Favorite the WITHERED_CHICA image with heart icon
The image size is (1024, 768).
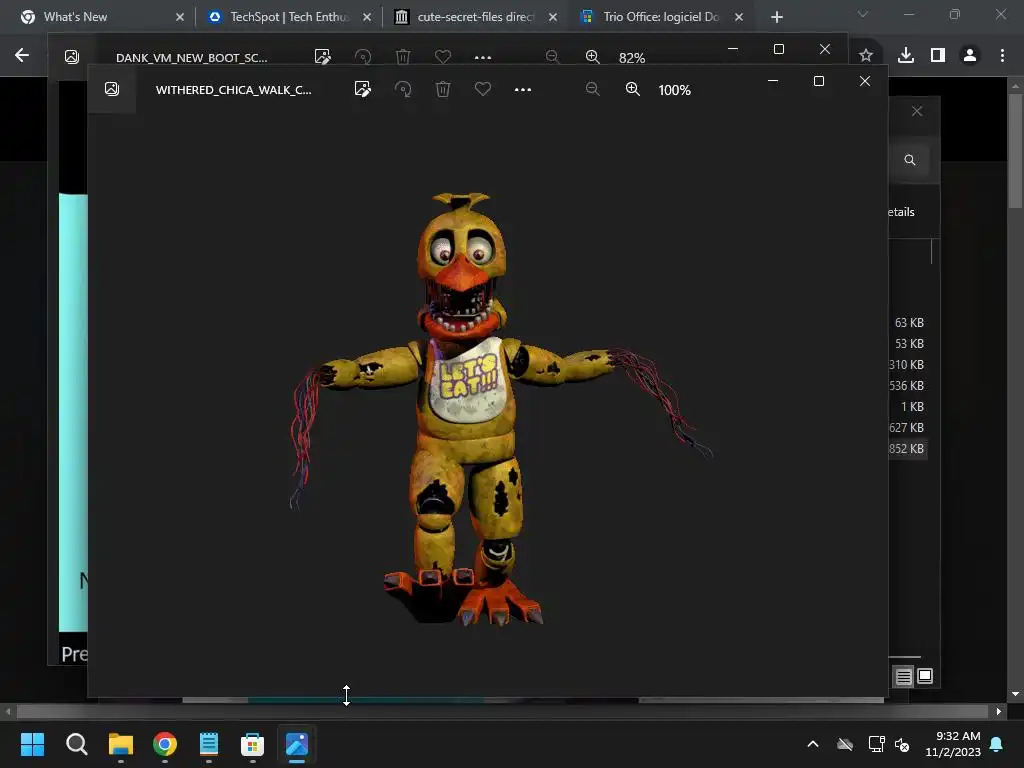click(x=483, y=89)
